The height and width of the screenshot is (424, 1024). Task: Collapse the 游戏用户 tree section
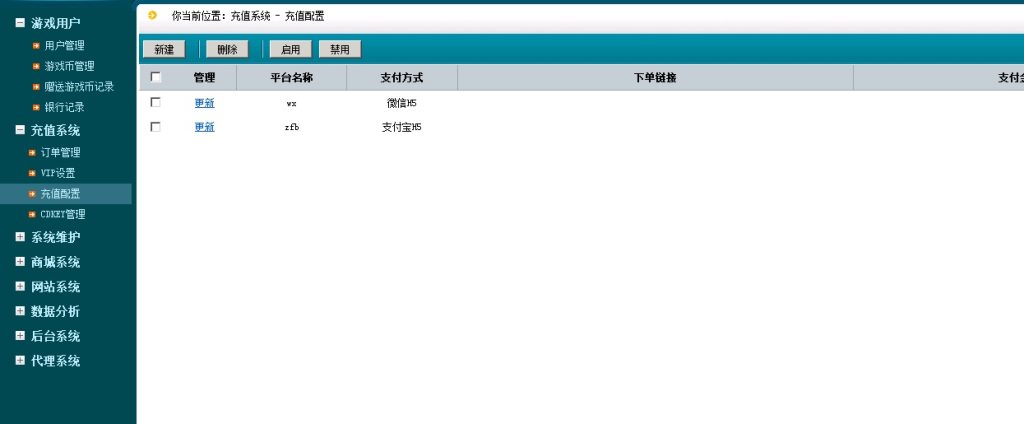coord(20,23)
